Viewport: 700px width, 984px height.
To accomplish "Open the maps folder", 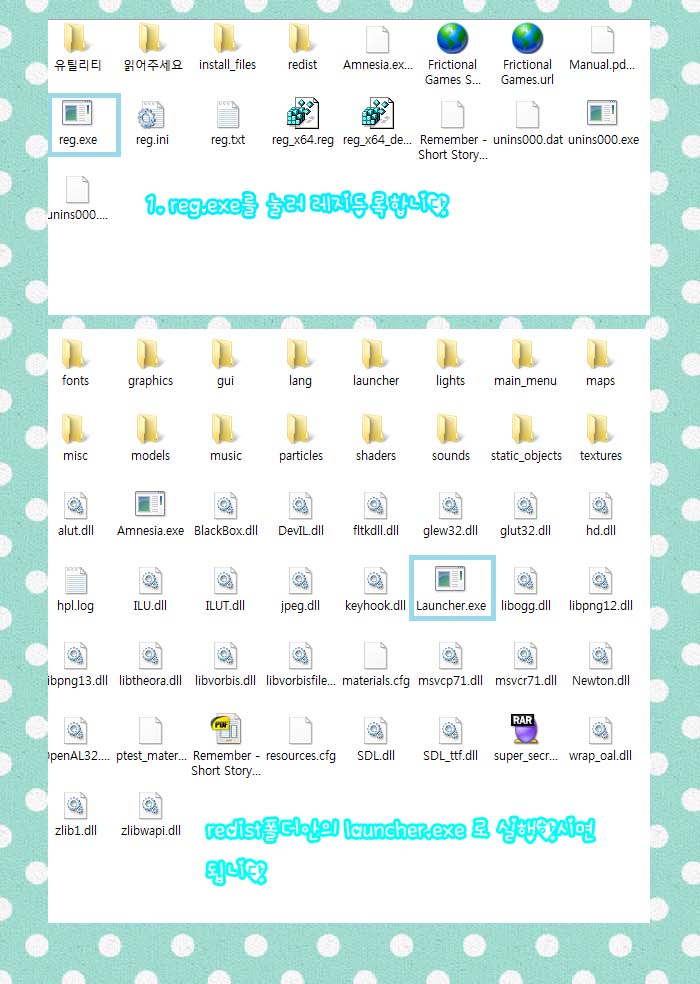I will (600, 355).
